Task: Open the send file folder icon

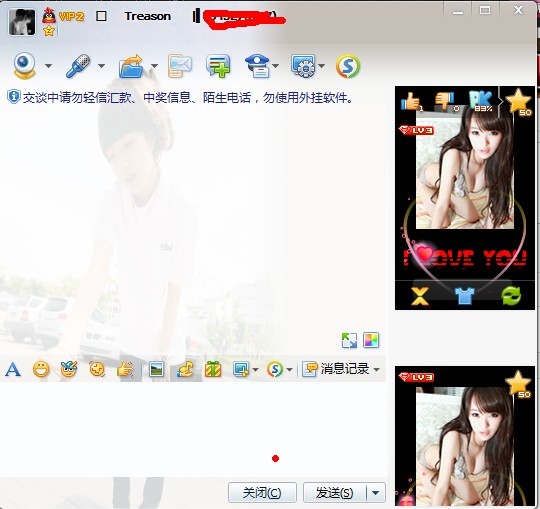Action: (x=131, y=66)
